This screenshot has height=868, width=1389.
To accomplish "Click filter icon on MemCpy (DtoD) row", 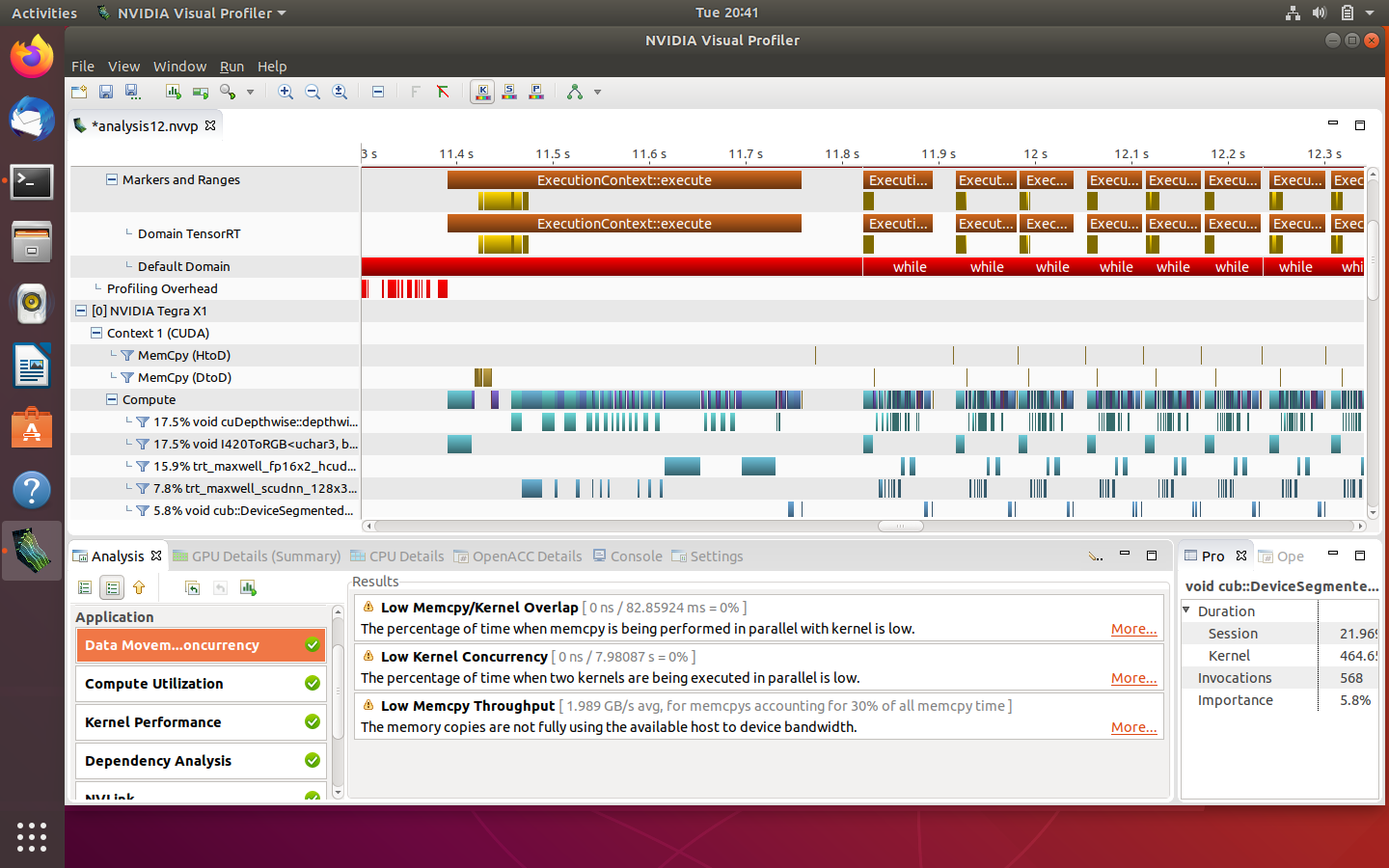I will pyautogui.click(x=127, y=377).
